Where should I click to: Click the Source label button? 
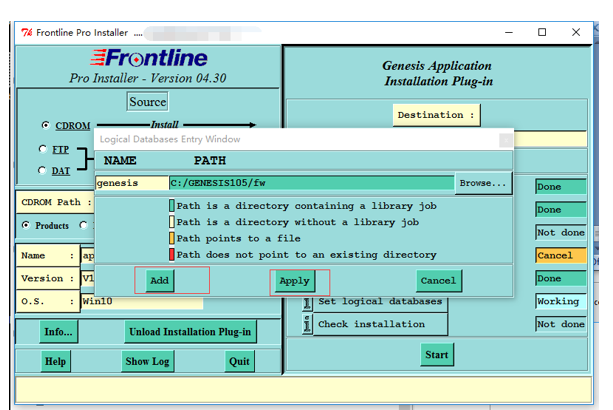[x=147, y=102]
